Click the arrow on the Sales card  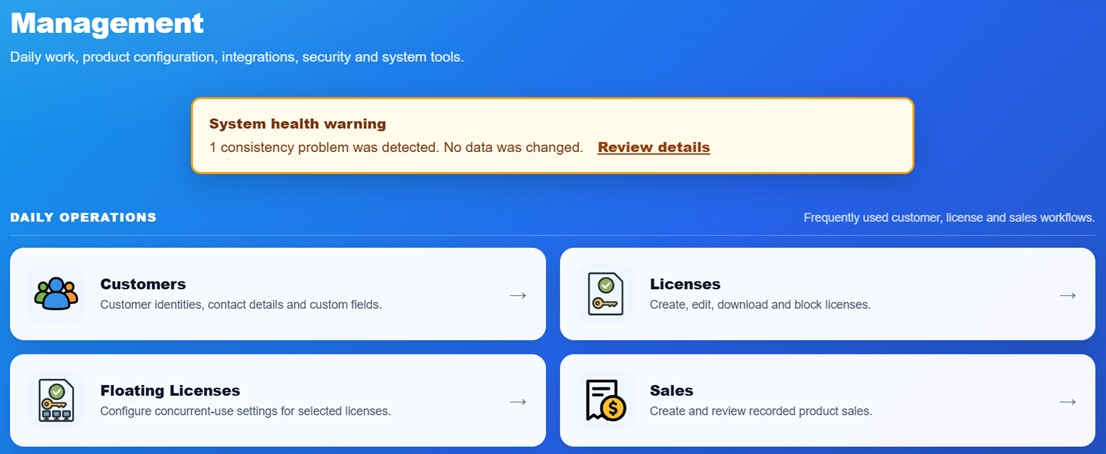(x=1067, y=401)
